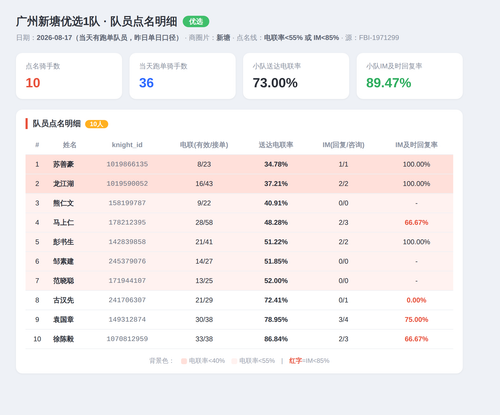Click the knight_id 1019598852

[127, 184]
